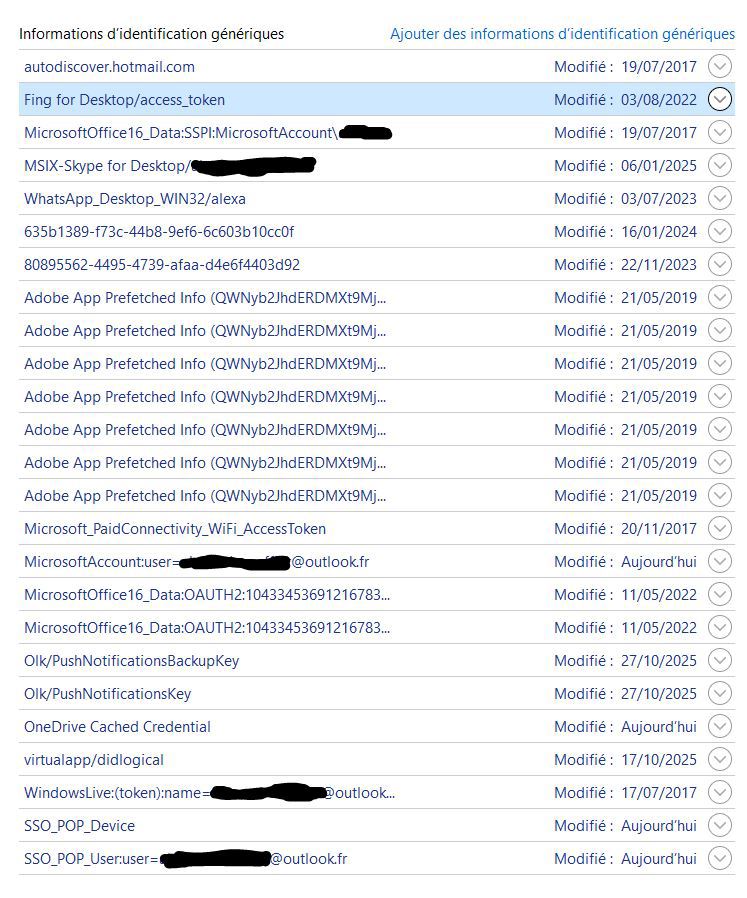
Task: Select 635b1389-f73c-44b8-9ef6-6c603b10cc0f name
Action: tap(159, 232)
